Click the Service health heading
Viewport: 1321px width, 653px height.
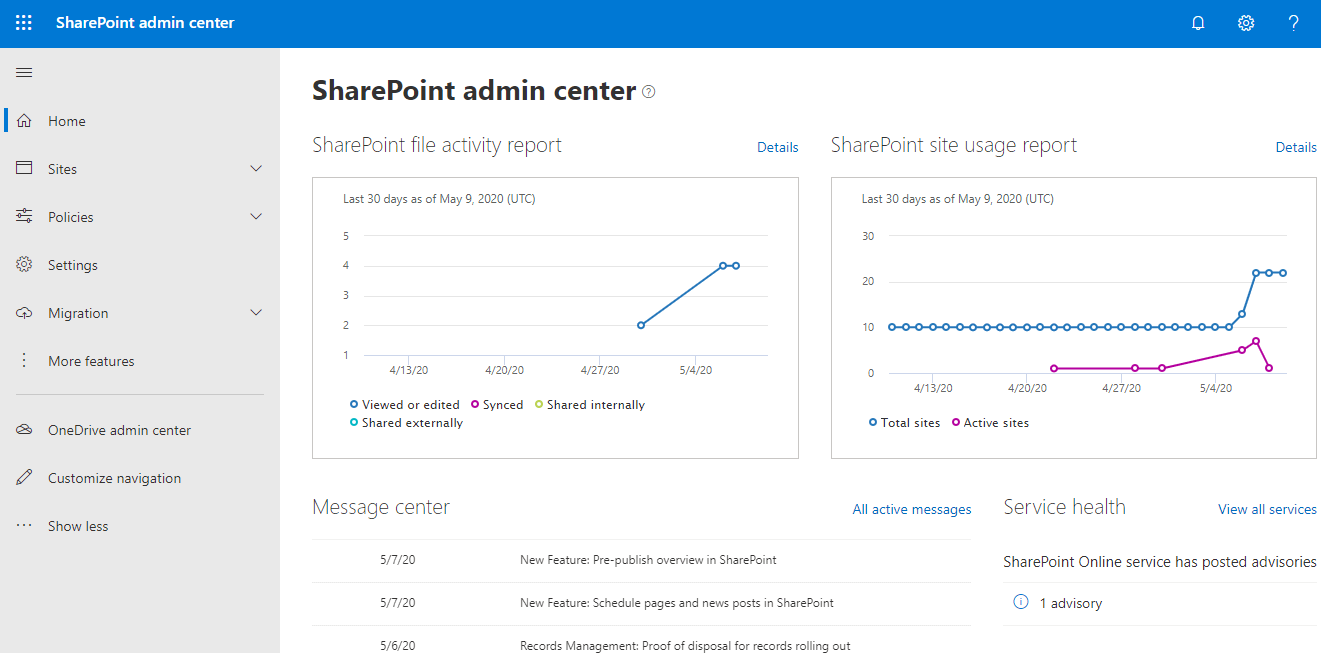click(x=1065, y=507)
